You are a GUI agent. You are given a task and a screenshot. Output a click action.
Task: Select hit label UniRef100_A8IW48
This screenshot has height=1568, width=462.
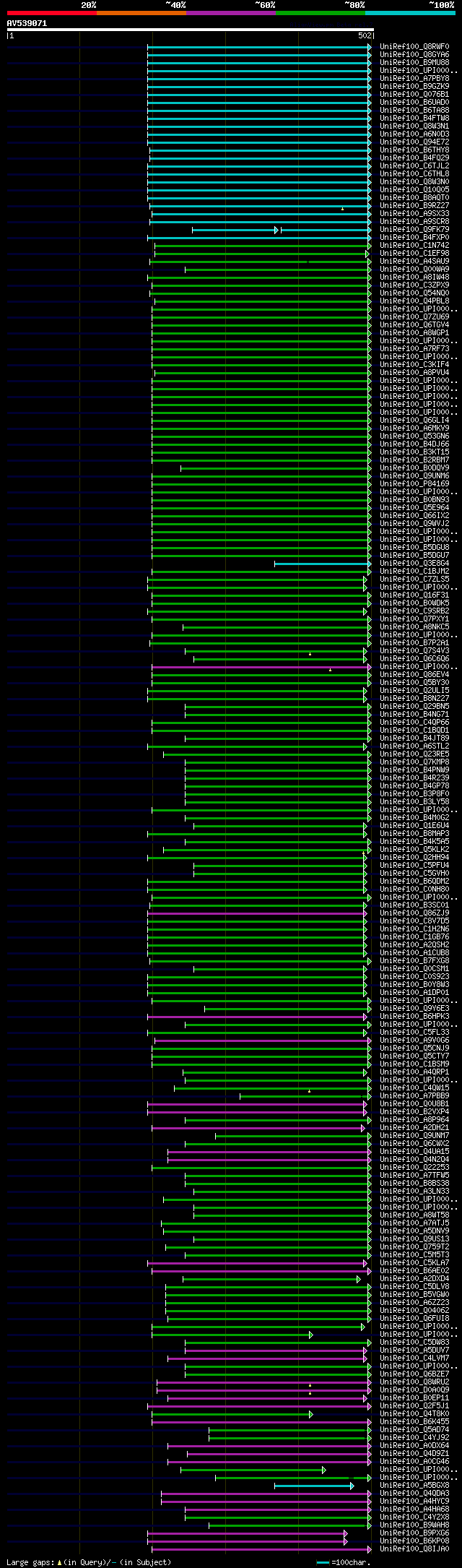pyautogui.click(x=414, y=277)
